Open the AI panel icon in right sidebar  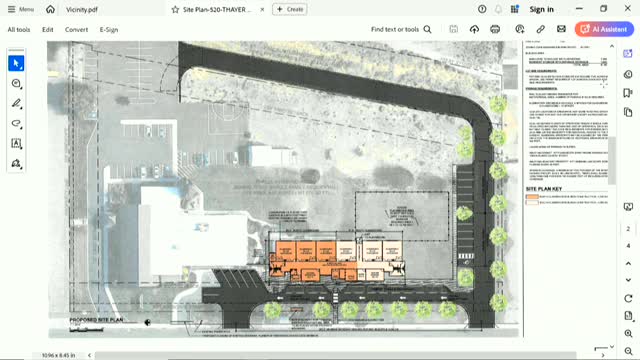628,53
